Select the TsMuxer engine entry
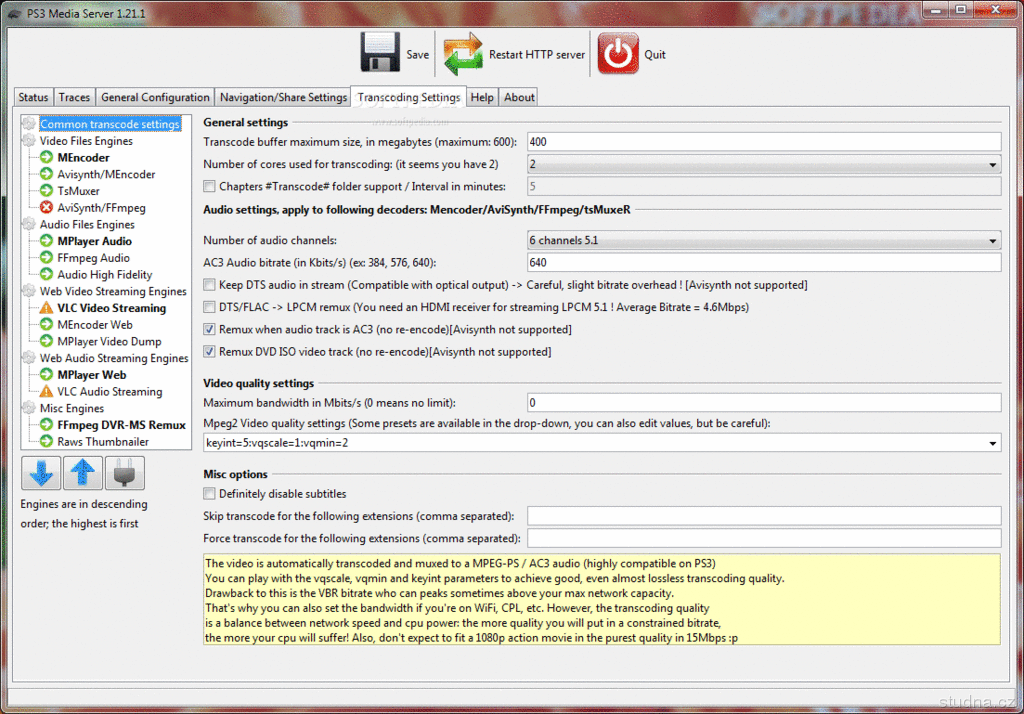The height and width of the screenshot is (714, 1024). pos(78,191)
